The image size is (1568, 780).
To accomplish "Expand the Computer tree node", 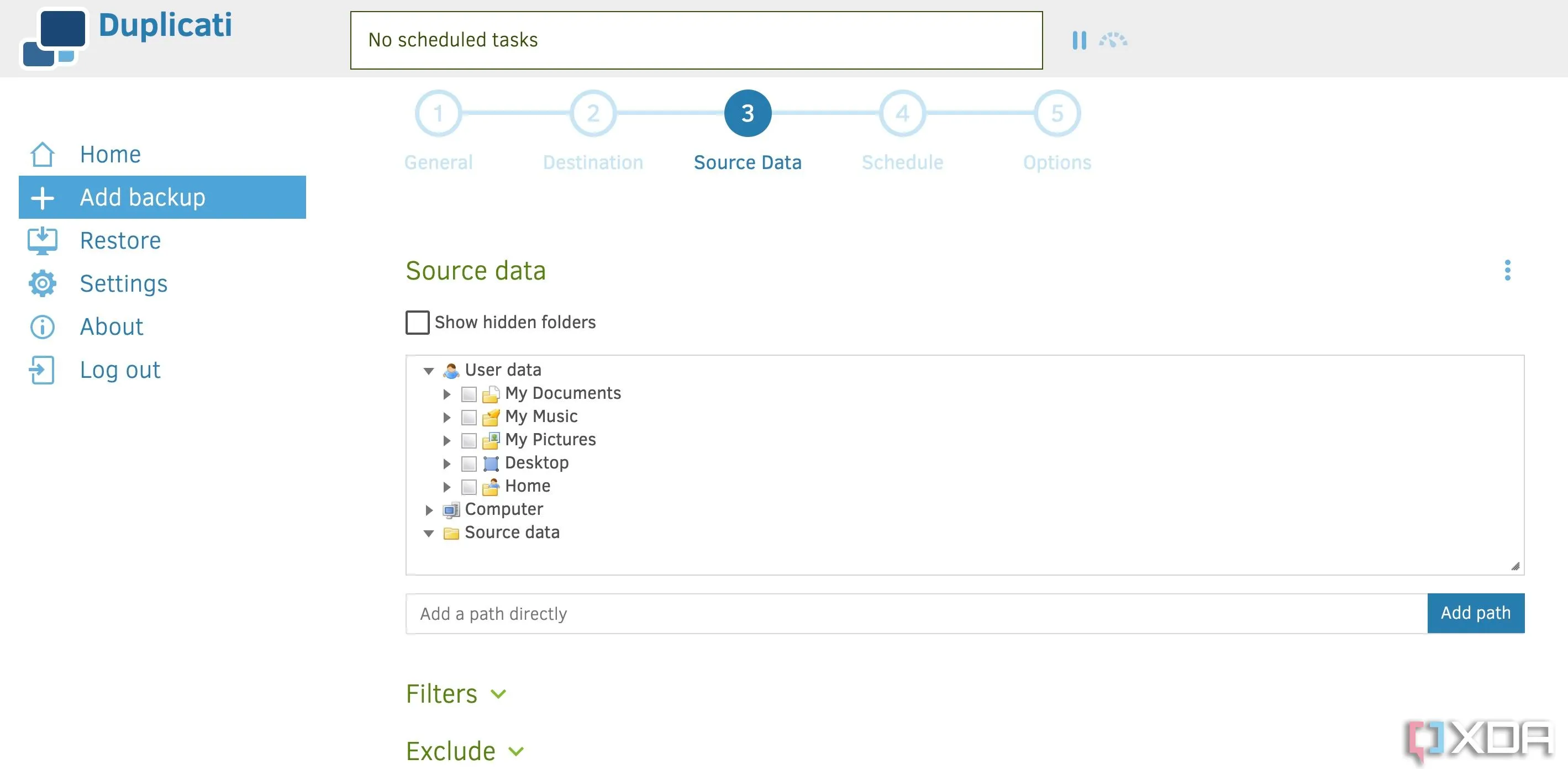I will (x=429, y=510).
